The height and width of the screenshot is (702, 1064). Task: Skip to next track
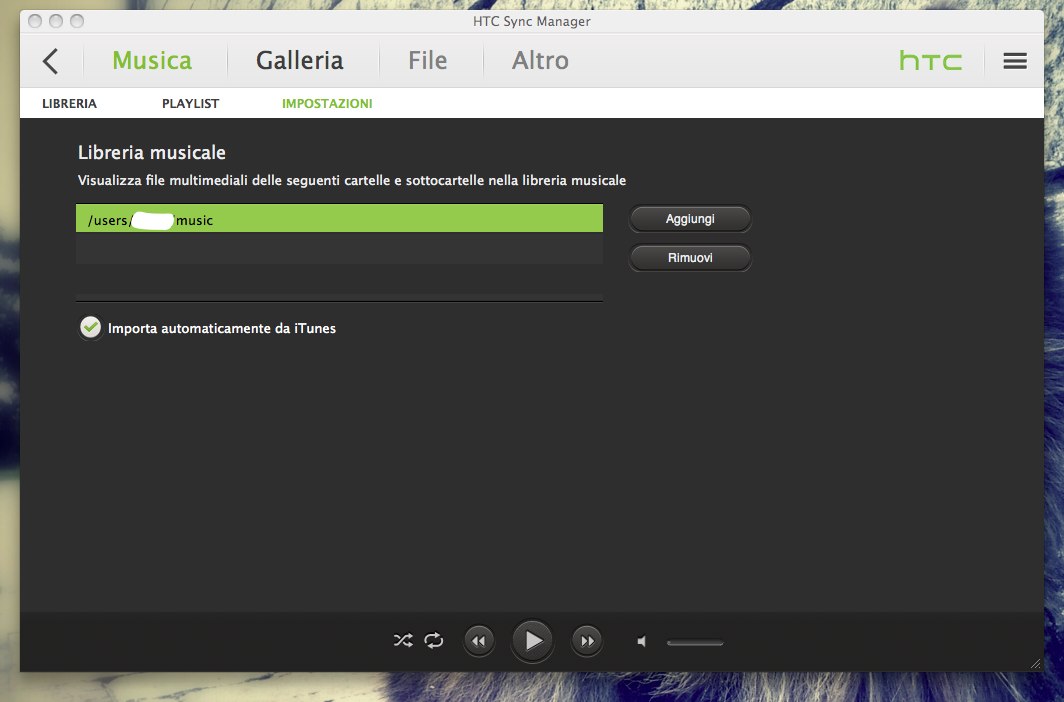click(587, 641)
